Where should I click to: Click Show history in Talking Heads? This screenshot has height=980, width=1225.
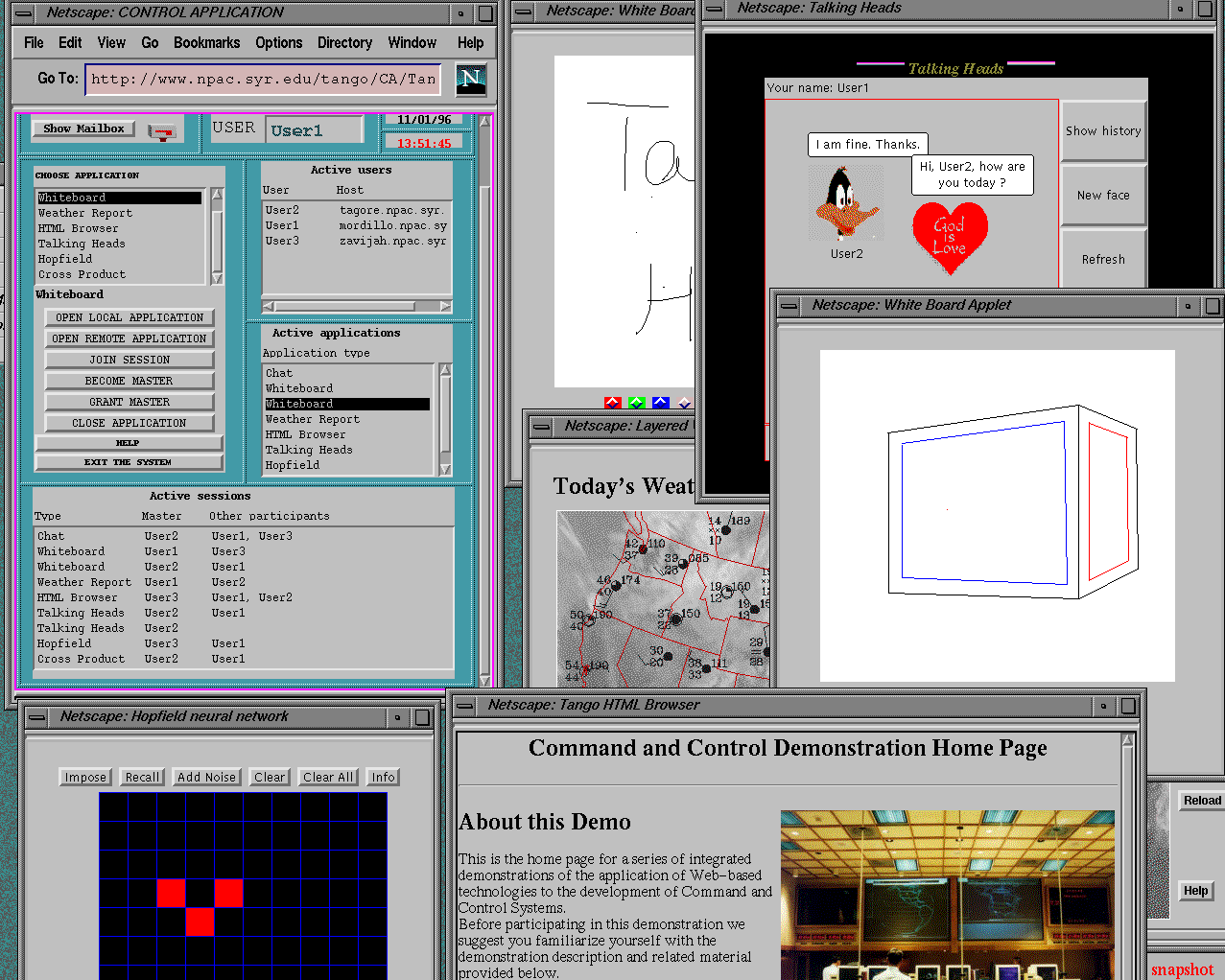click(1103, 130)
